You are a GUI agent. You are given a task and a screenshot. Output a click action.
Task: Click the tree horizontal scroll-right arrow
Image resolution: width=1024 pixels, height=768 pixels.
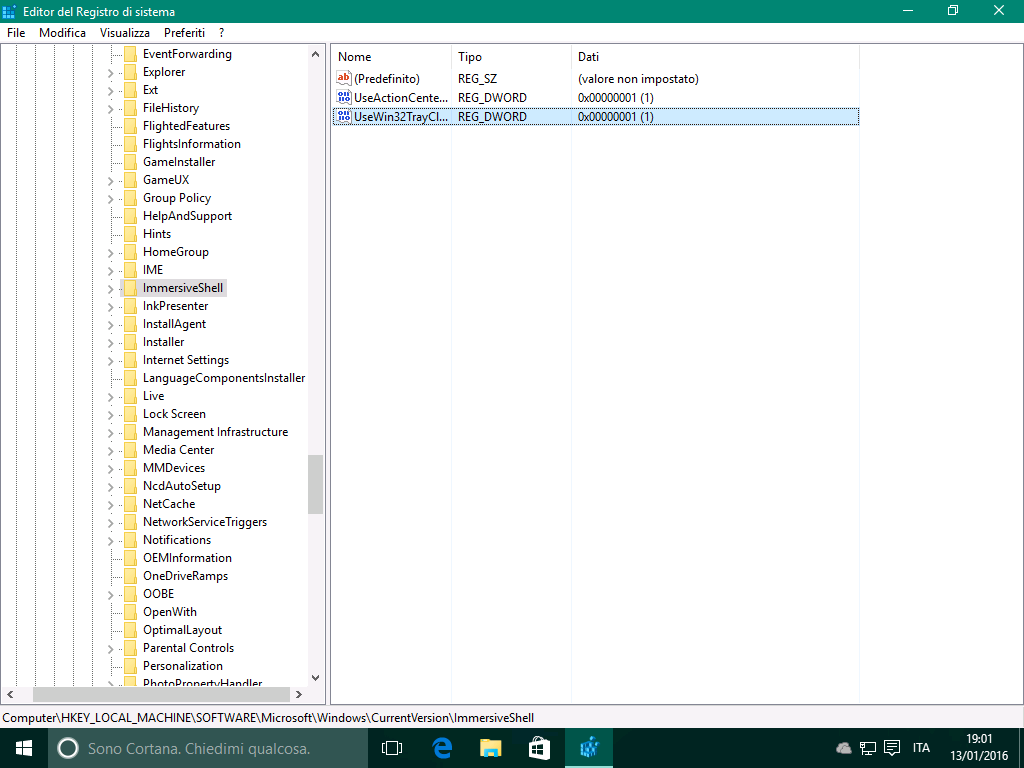click(x=299, y=694)
